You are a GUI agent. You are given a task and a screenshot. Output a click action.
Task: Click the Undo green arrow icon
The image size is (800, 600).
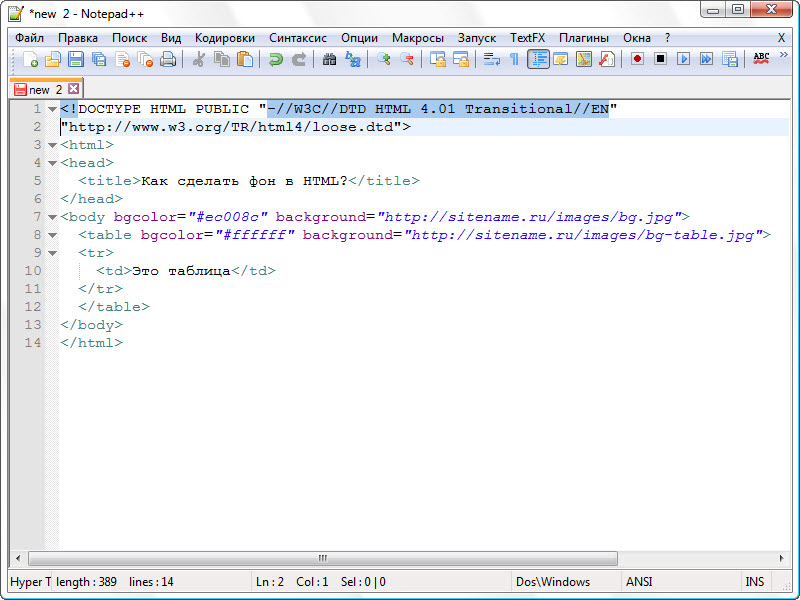pyautogui.click(x=275, y=60)
